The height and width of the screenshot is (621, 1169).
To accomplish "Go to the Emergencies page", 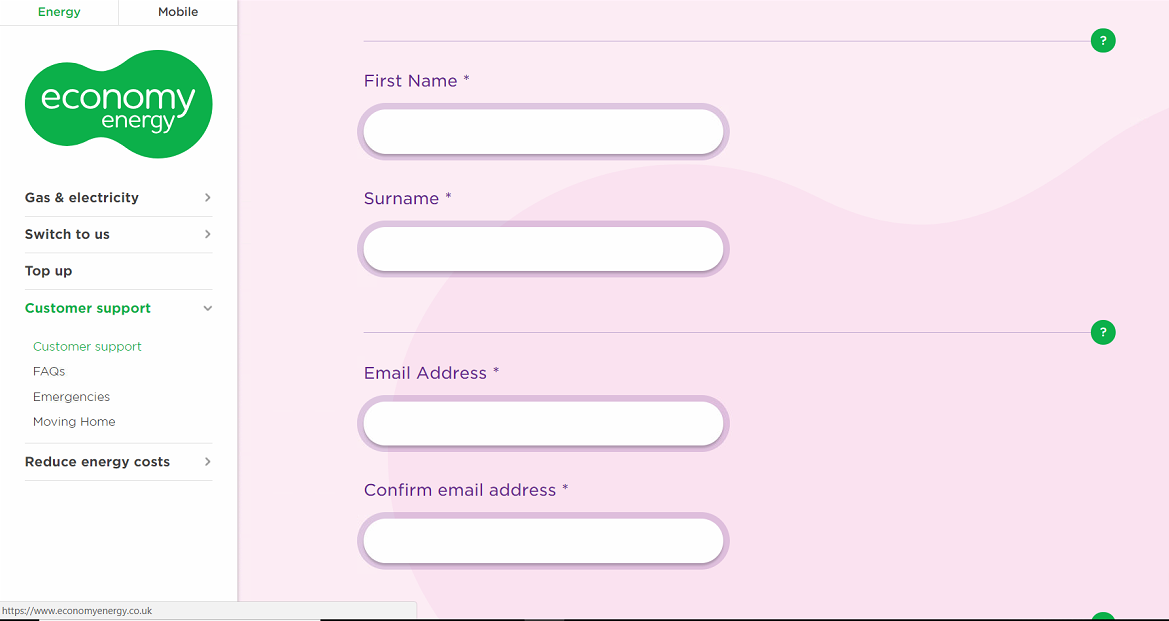I will 71,397.
